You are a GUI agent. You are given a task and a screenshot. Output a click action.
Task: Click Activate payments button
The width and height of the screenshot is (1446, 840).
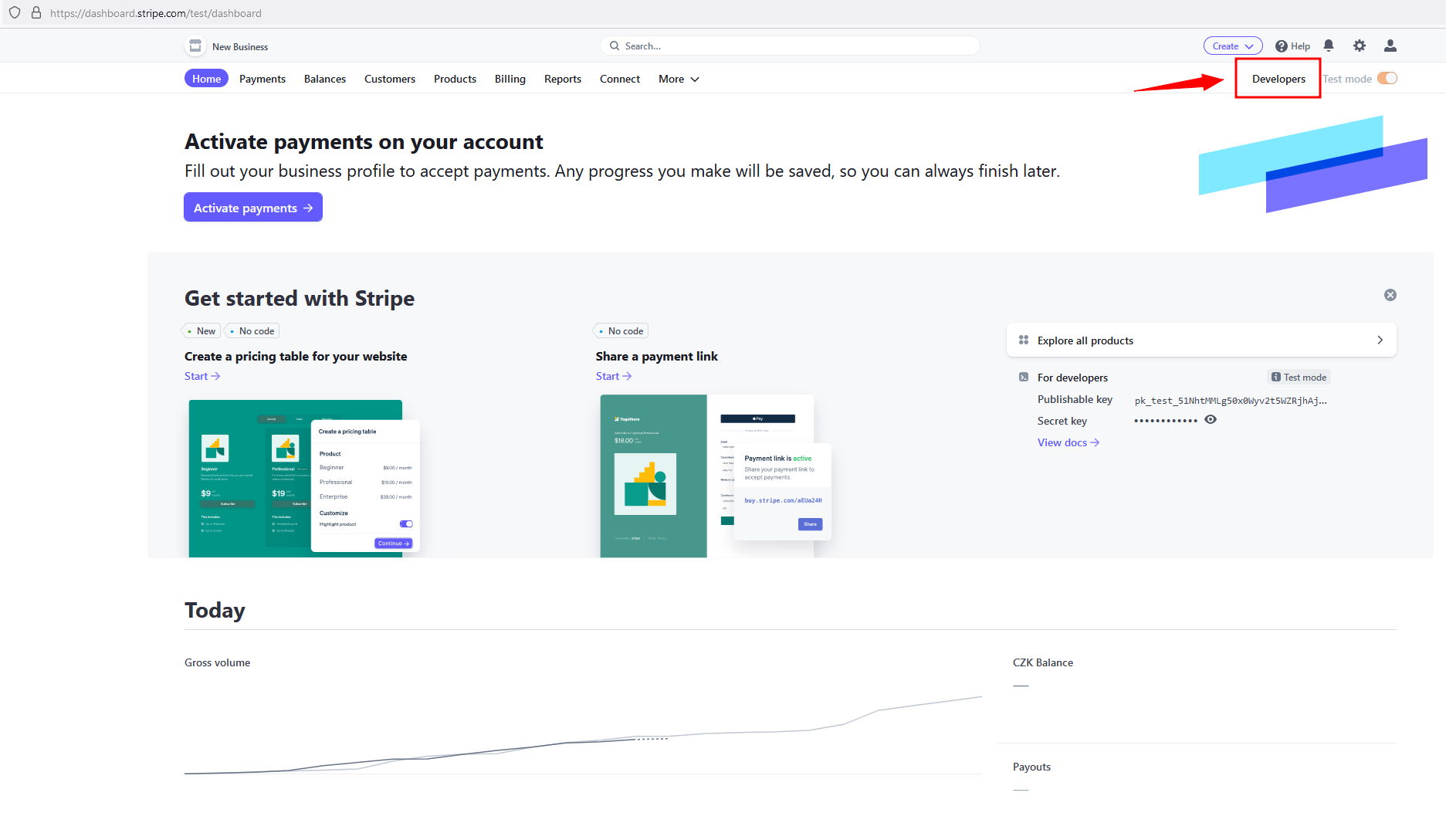pyautogui.click(x=253, y=207)
